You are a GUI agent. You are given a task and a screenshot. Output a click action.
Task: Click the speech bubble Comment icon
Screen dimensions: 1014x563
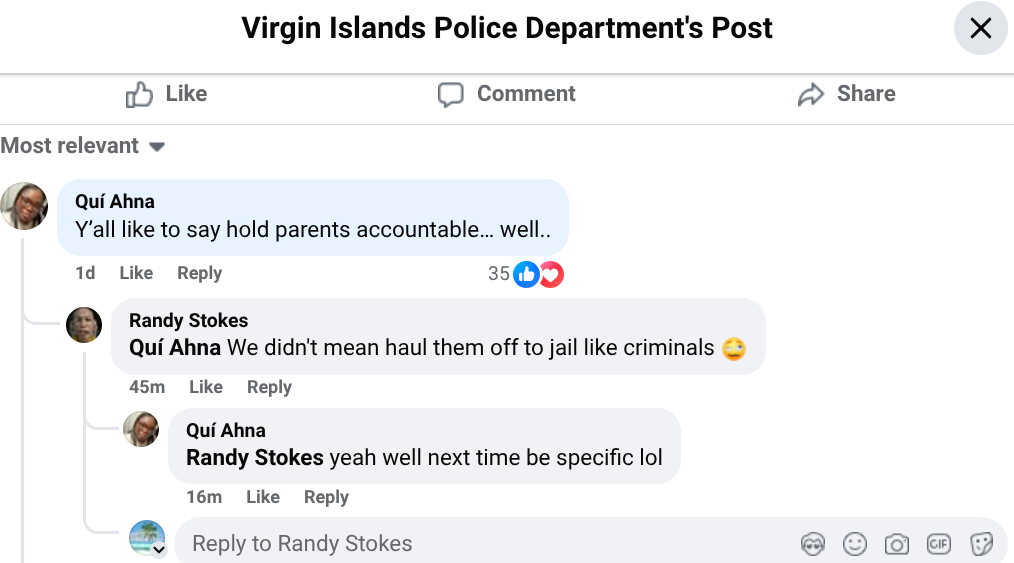pos(451,95)
